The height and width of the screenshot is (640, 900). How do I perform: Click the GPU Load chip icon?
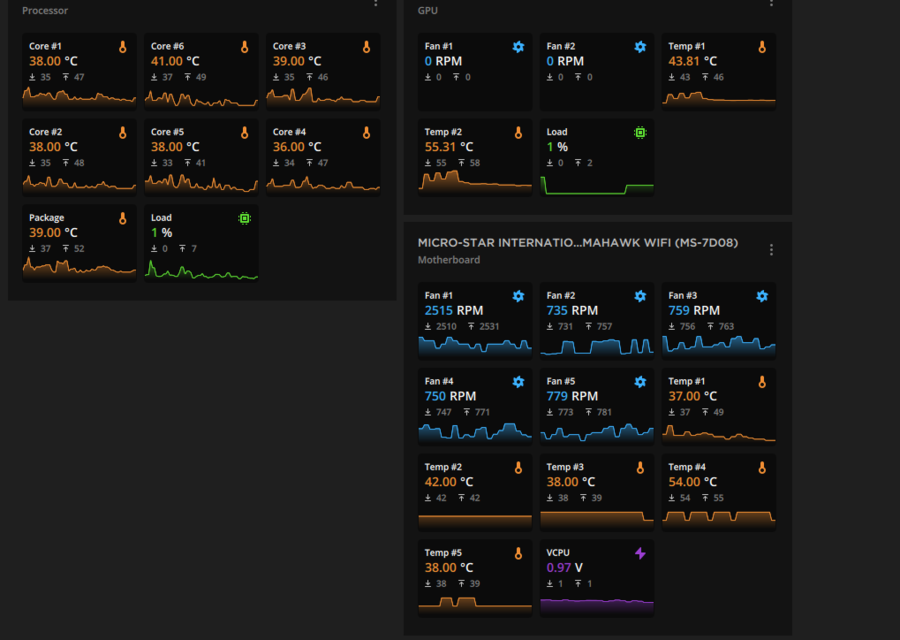(640, 132)
